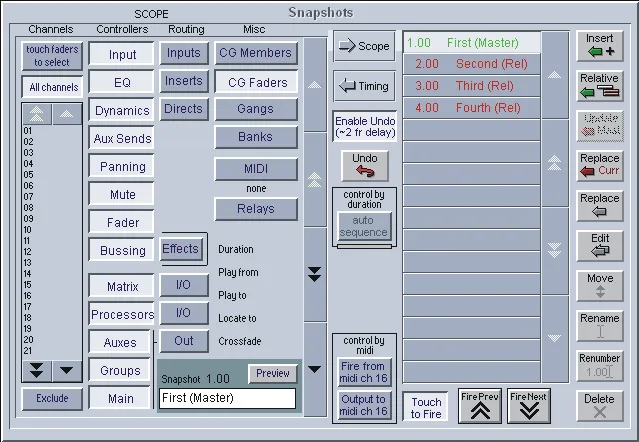Click the Relays button
639x442 pixels.
(x=256, y=209)
